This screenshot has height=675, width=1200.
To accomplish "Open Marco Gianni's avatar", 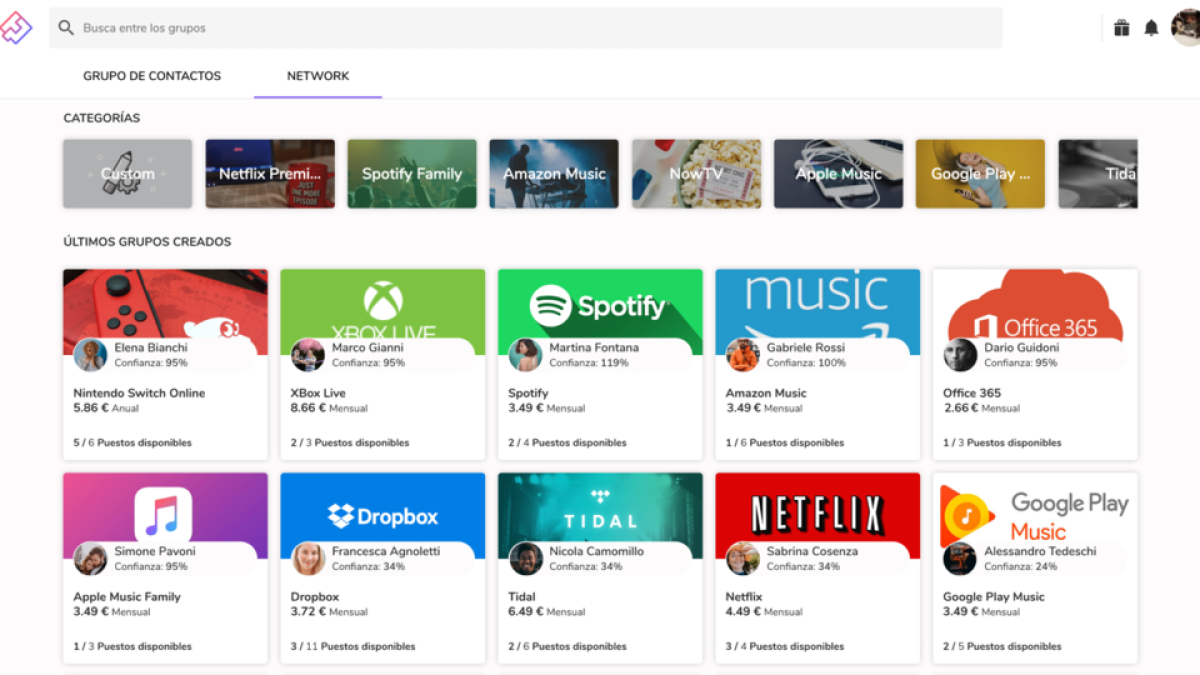I will (x=308, y=355).
